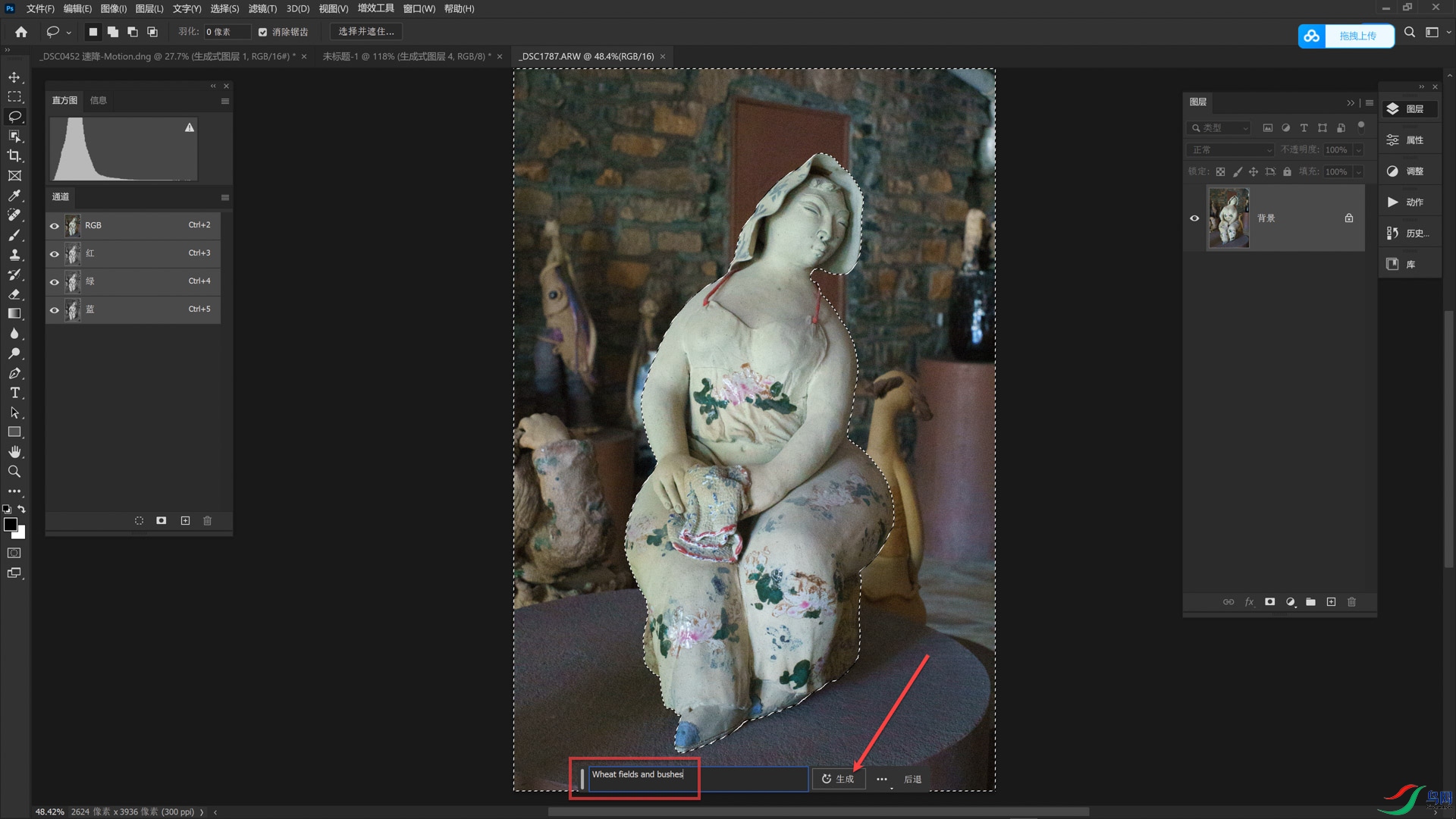1456x819 pixels.
Task: Click the delete layer trash icon
Action: (x=1351, y=602)
